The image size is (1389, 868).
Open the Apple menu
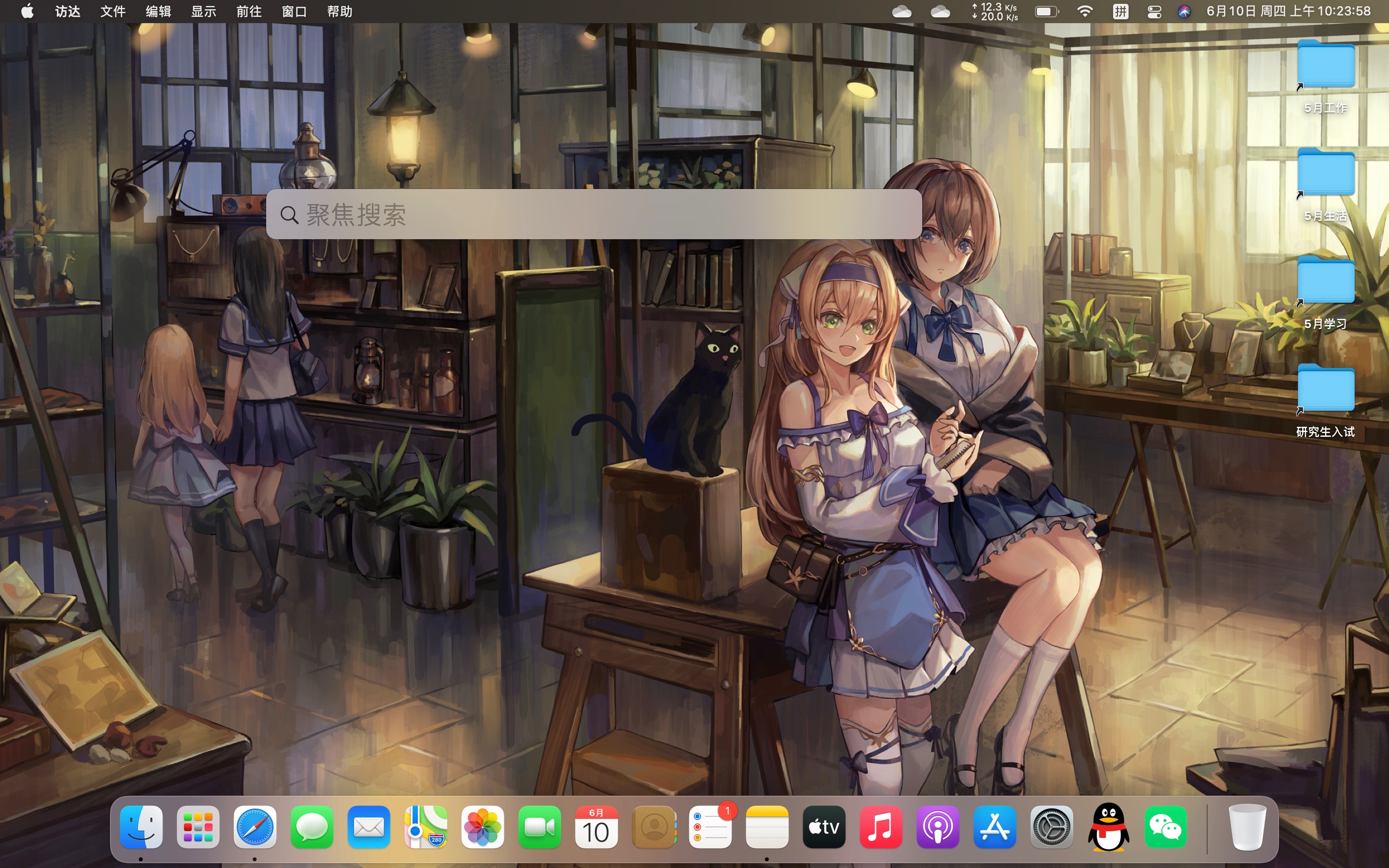pos(27,12)
